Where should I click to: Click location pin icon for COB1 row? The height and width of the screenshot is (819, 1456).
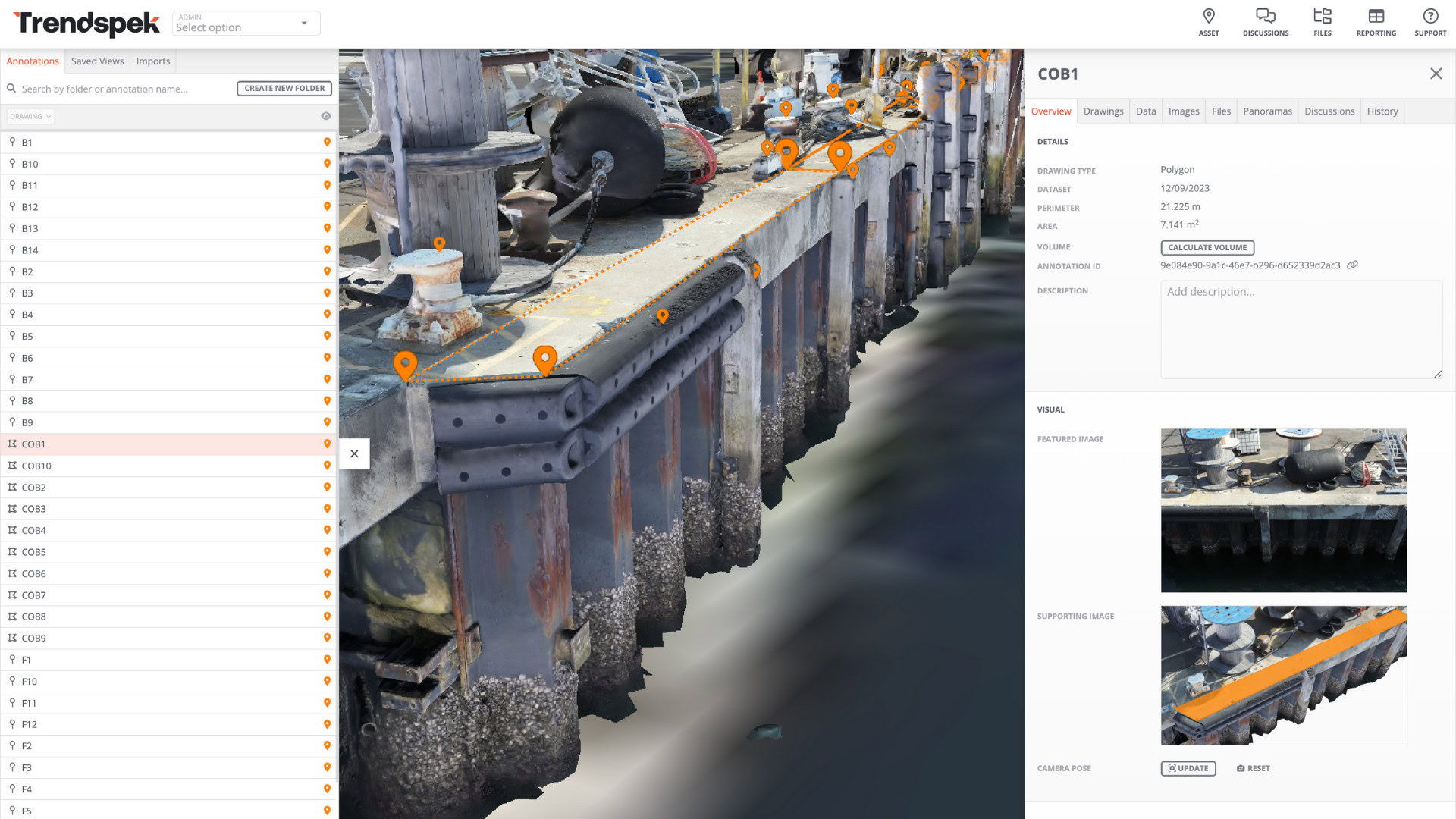tap(327, 444)
